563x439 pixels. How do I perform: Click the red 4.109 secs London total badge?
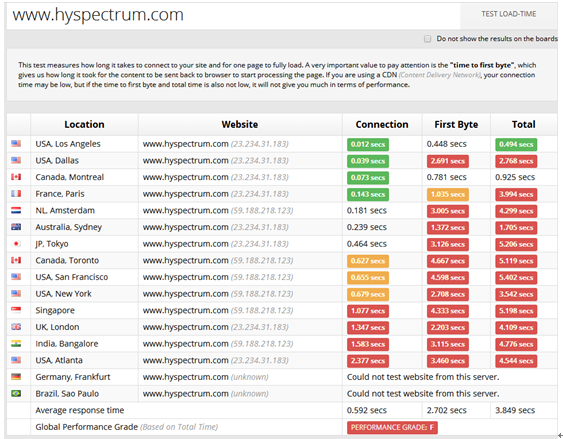coord(516,328)
